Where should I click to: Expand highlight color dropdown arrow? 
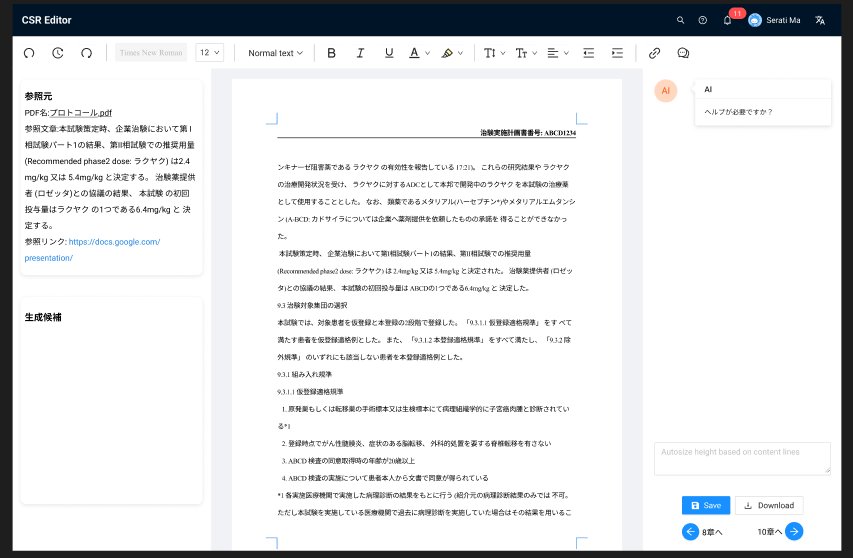(x=460, y=53)
